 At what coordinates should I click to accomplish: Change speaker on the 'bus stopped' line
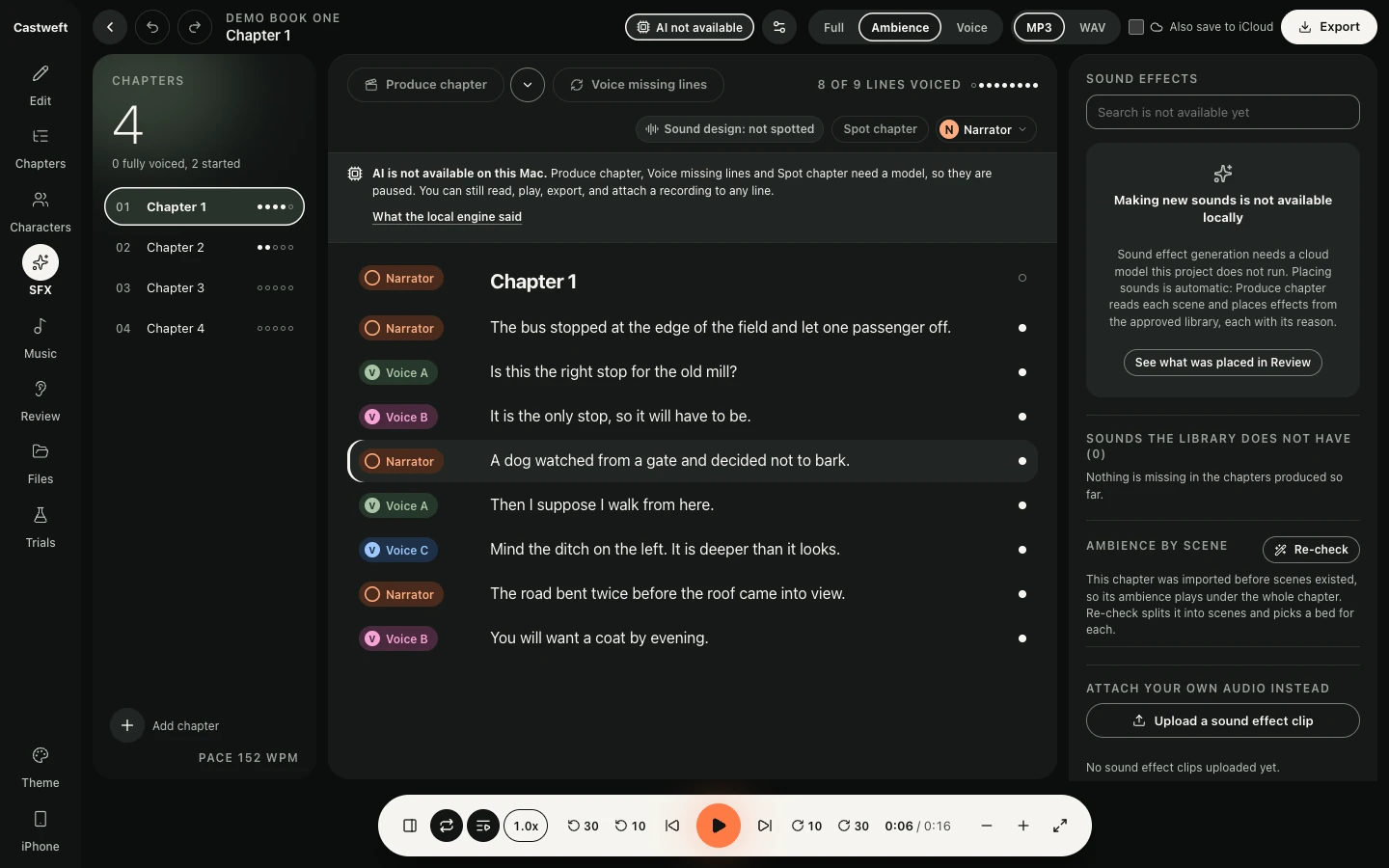401,328
